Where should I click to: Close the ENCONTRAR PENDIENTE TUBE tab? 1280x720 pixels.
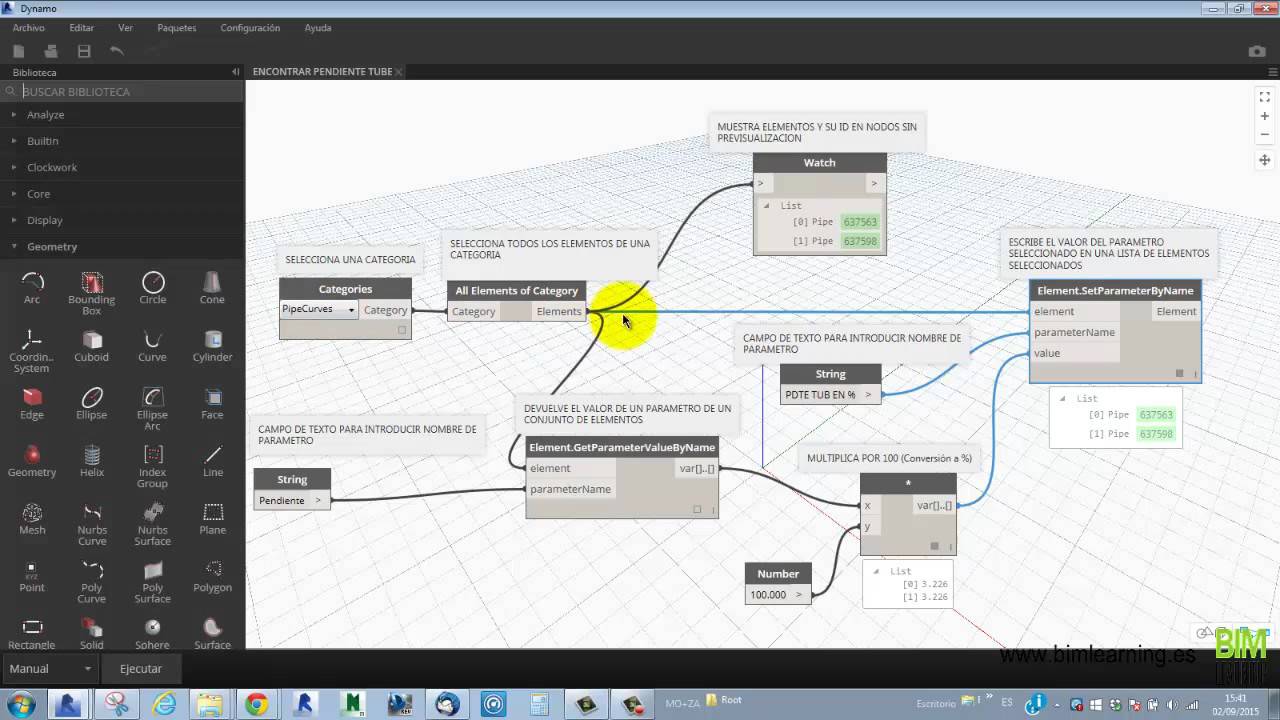(x=399, y=72)
